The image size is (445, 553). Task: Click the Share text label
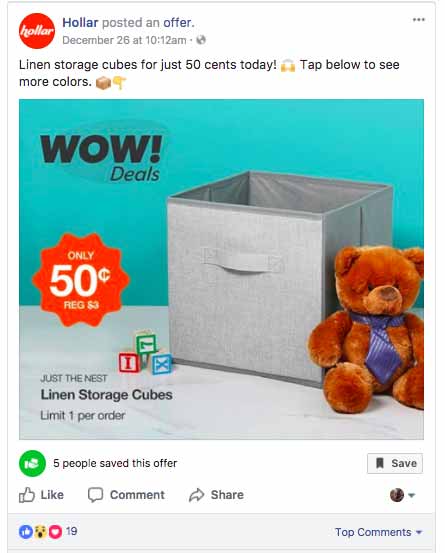[x=227, y=495]
